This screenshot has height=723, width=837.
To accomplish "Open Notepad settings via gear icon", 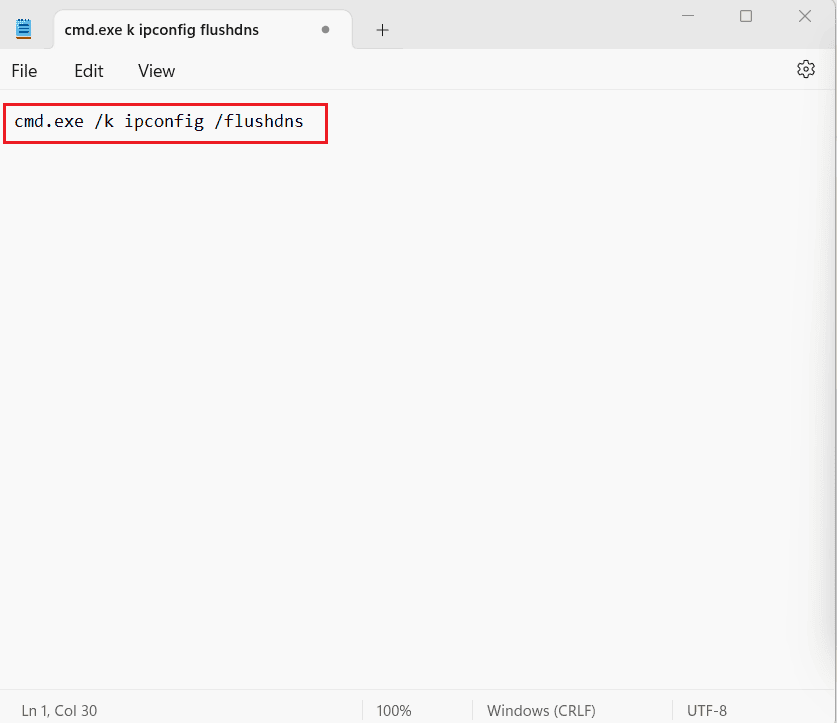I will tap(806, 69).
